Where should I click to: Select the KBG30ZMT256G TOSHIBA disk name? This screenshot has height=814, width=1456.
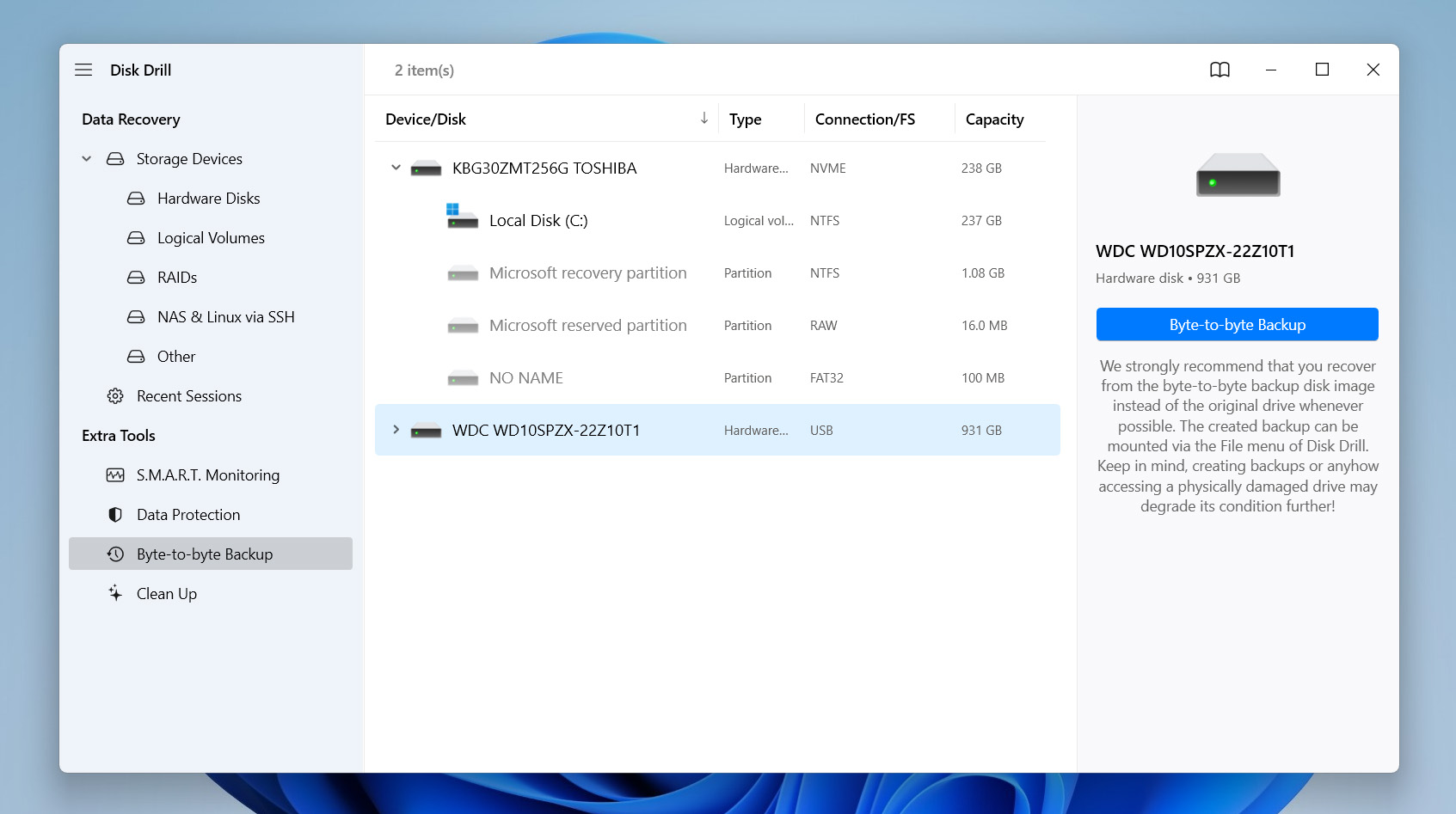pyautogui.click(x=544, y=168)
